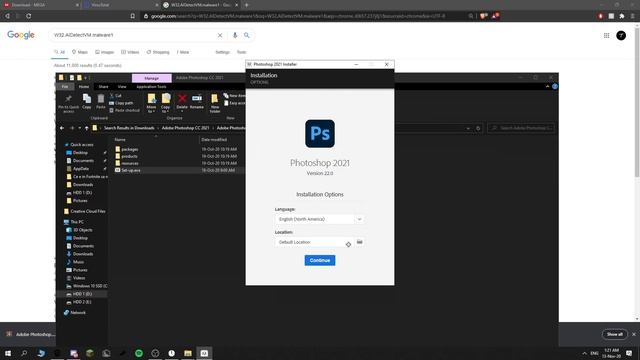Image resolution: width=640 pixels, height=360 pixels.
Task: Open the Images search tab
Action: click(104, 52)
